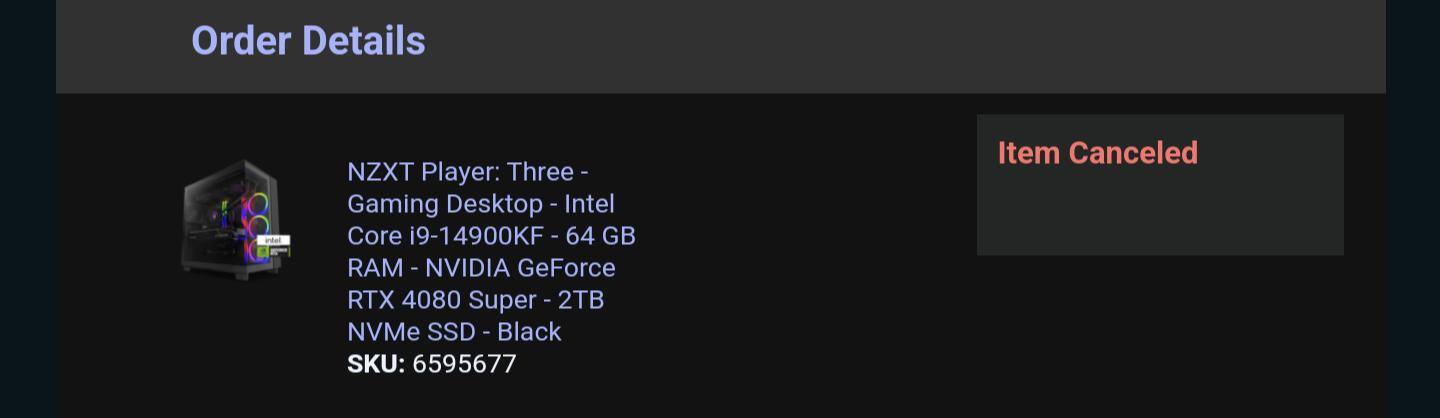Click the NZXT gaming desktop product thumbnail
Screen dimensions: 1440x418
pos(236,214)
